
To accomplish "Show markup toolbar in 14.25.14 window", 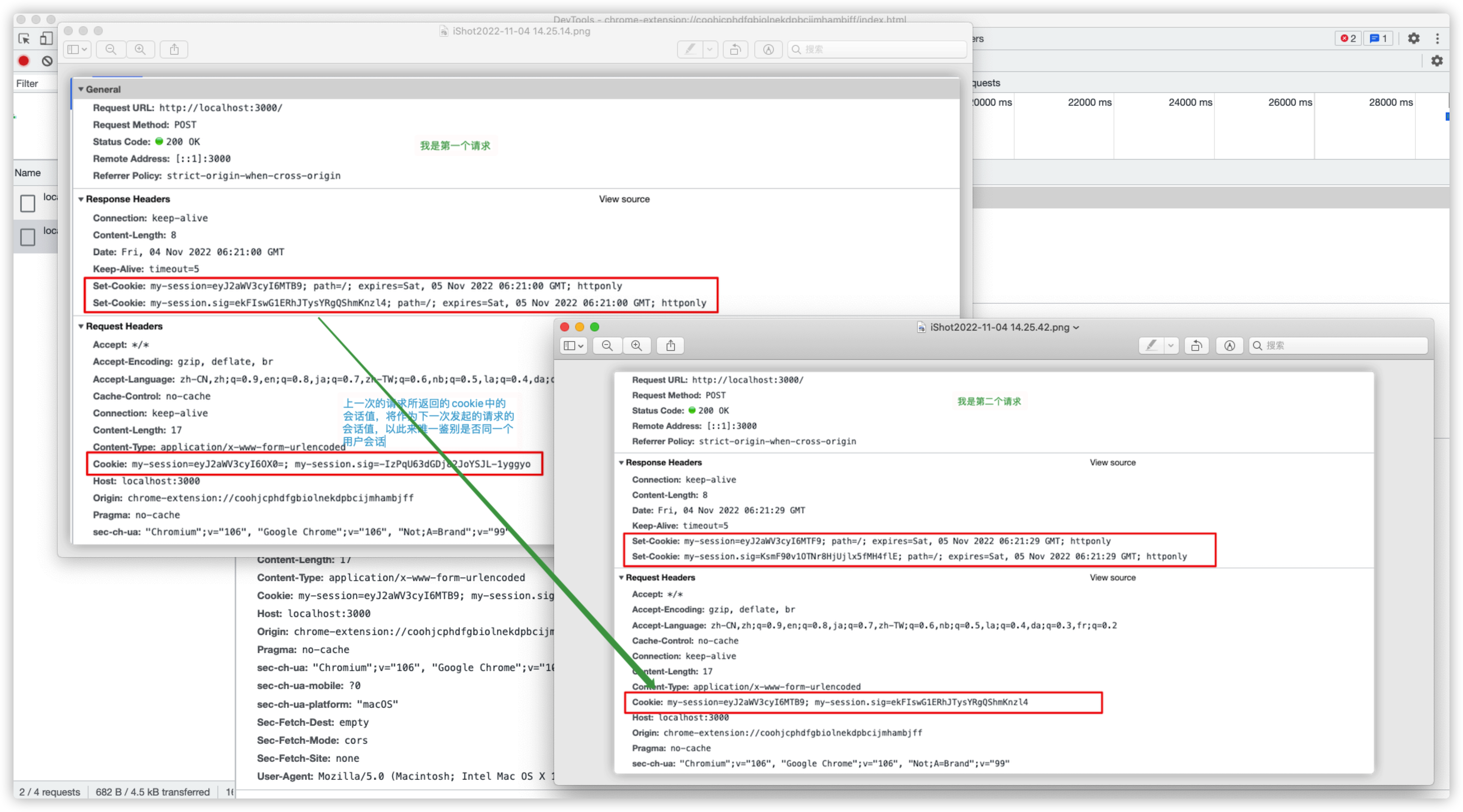I will (768, 49).
